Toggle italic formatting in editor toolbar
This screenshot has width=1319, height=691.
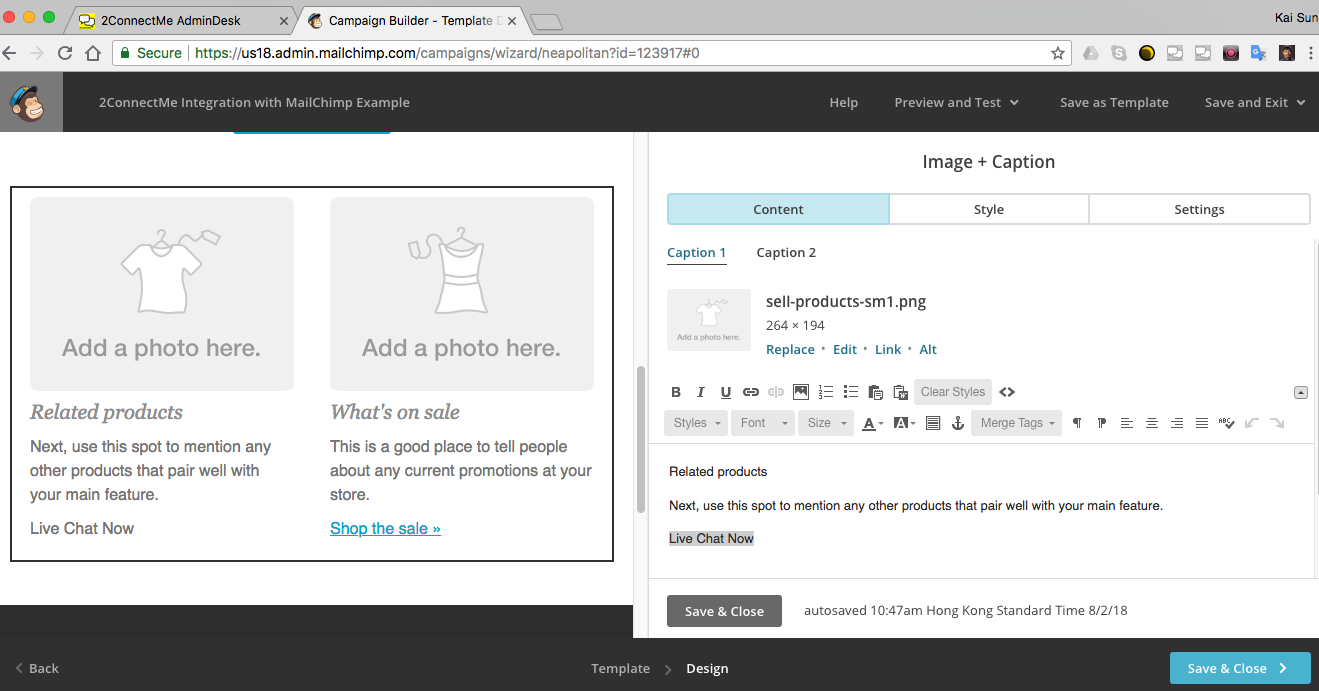(x=701, y=392)
